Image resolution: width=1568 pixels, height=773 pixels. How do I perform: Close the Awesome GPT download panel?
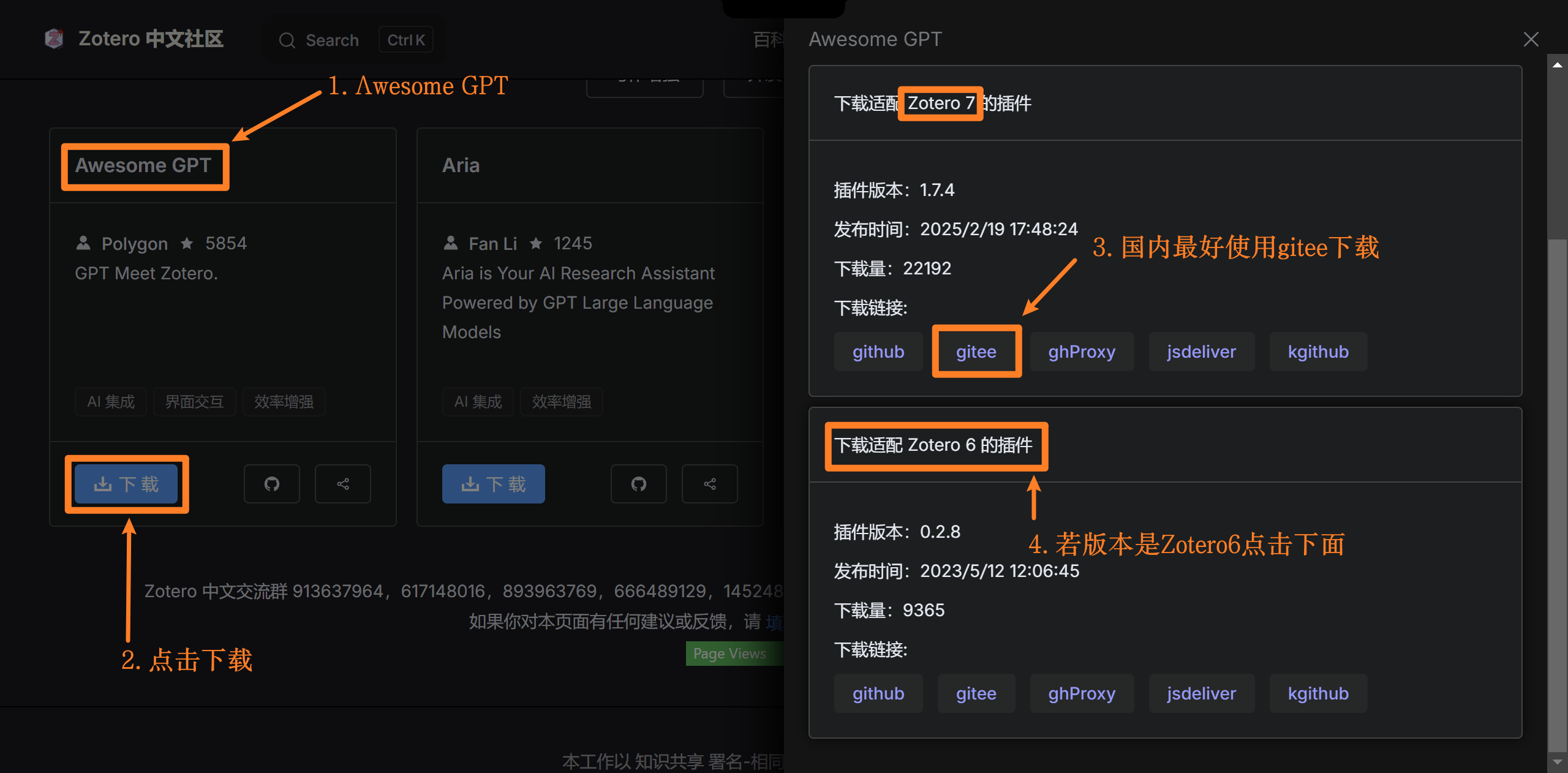coord(1531,39)
